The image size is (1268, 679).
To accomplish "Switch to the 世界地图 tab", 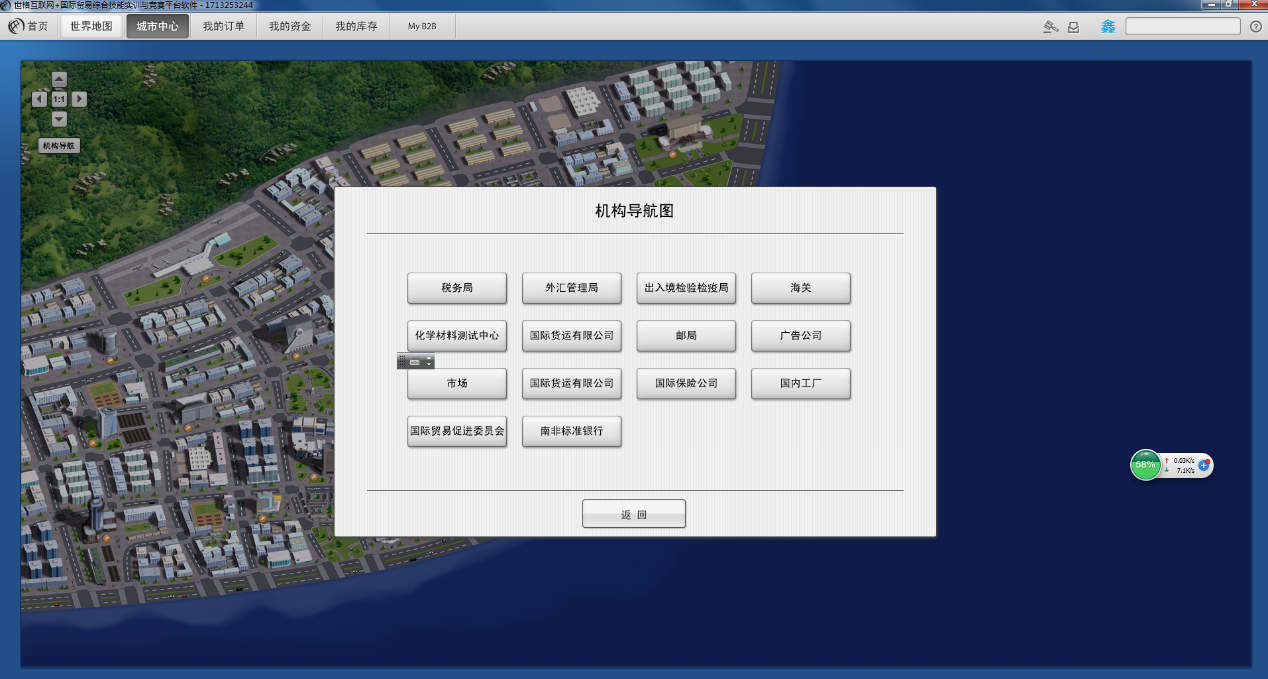I will (x=91, y=26).
